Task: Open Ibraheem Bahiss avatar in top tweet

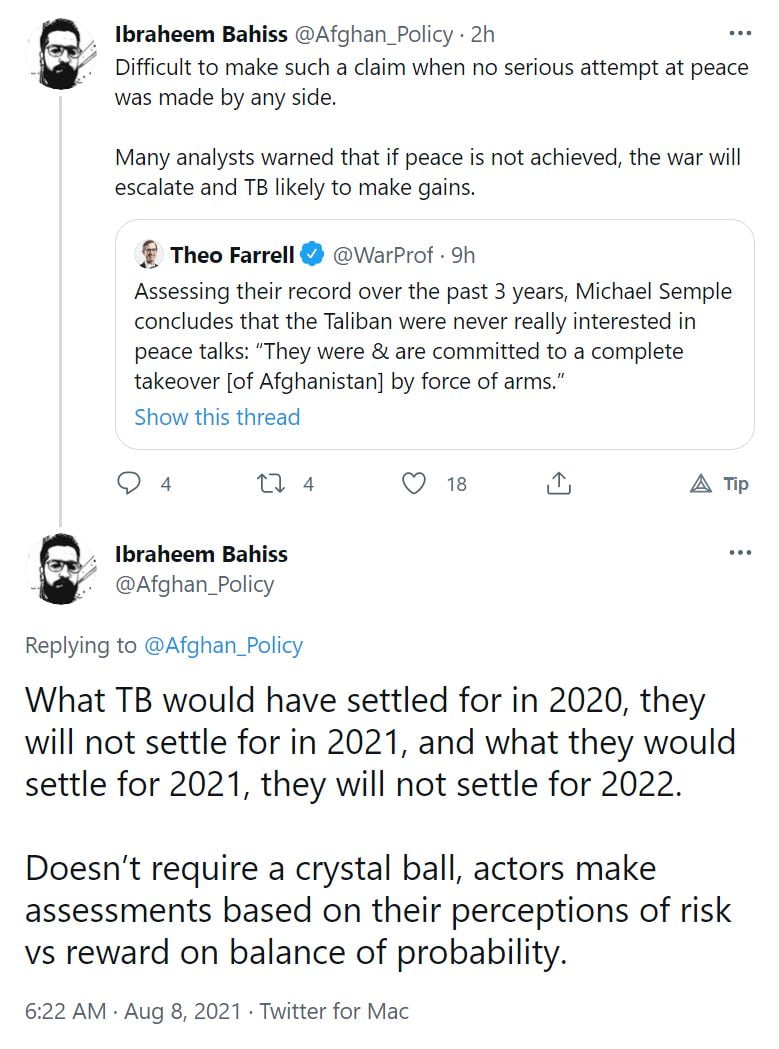Action: tap(61, 55)
